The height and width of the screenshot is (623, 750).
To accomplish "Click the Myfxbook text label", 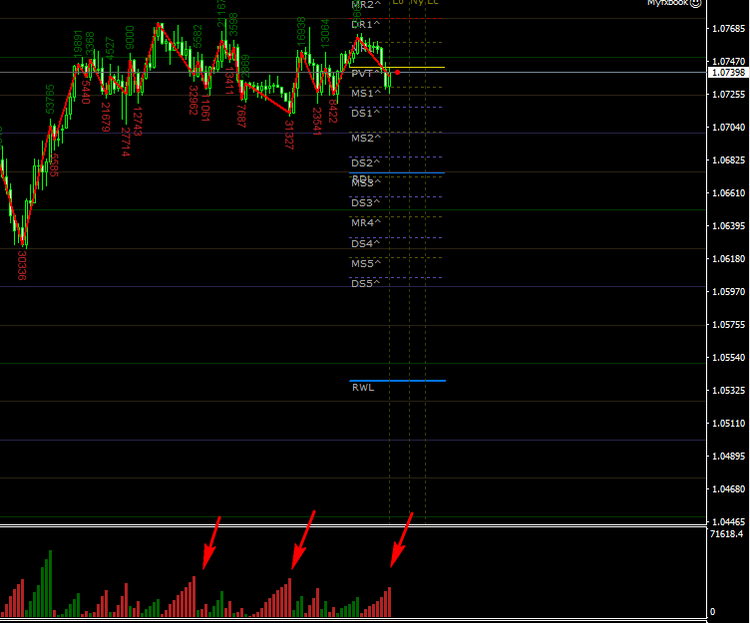I will tap(668, 3).
